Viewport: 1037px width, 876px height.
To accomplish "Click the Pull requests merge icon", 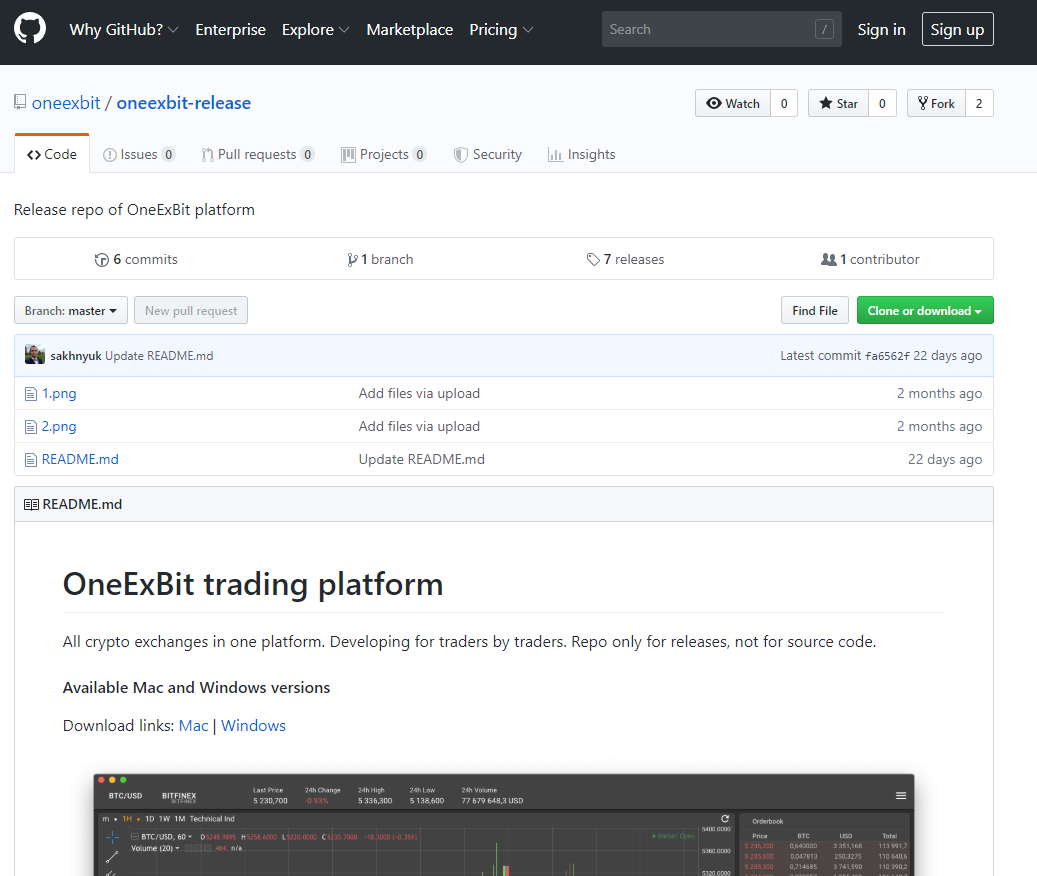I will click(208, 155).
